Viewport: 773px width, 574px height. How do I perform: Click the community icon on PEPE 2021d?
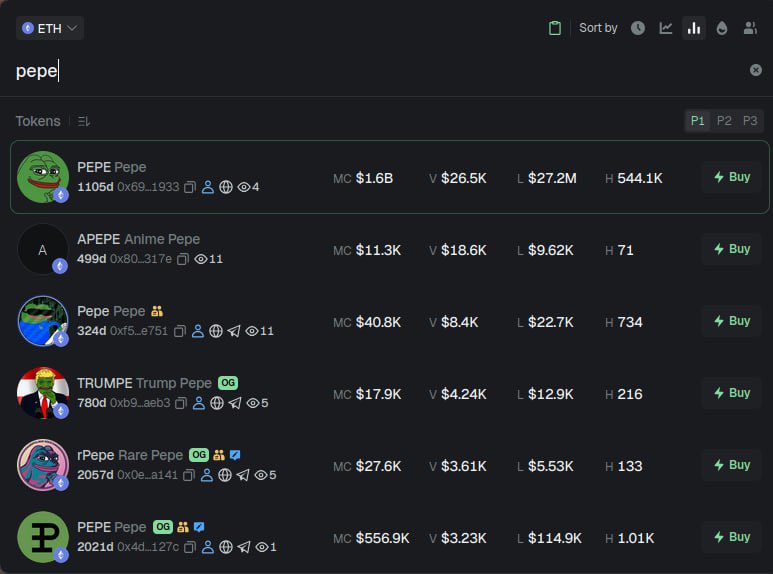[x=183, y=527]
